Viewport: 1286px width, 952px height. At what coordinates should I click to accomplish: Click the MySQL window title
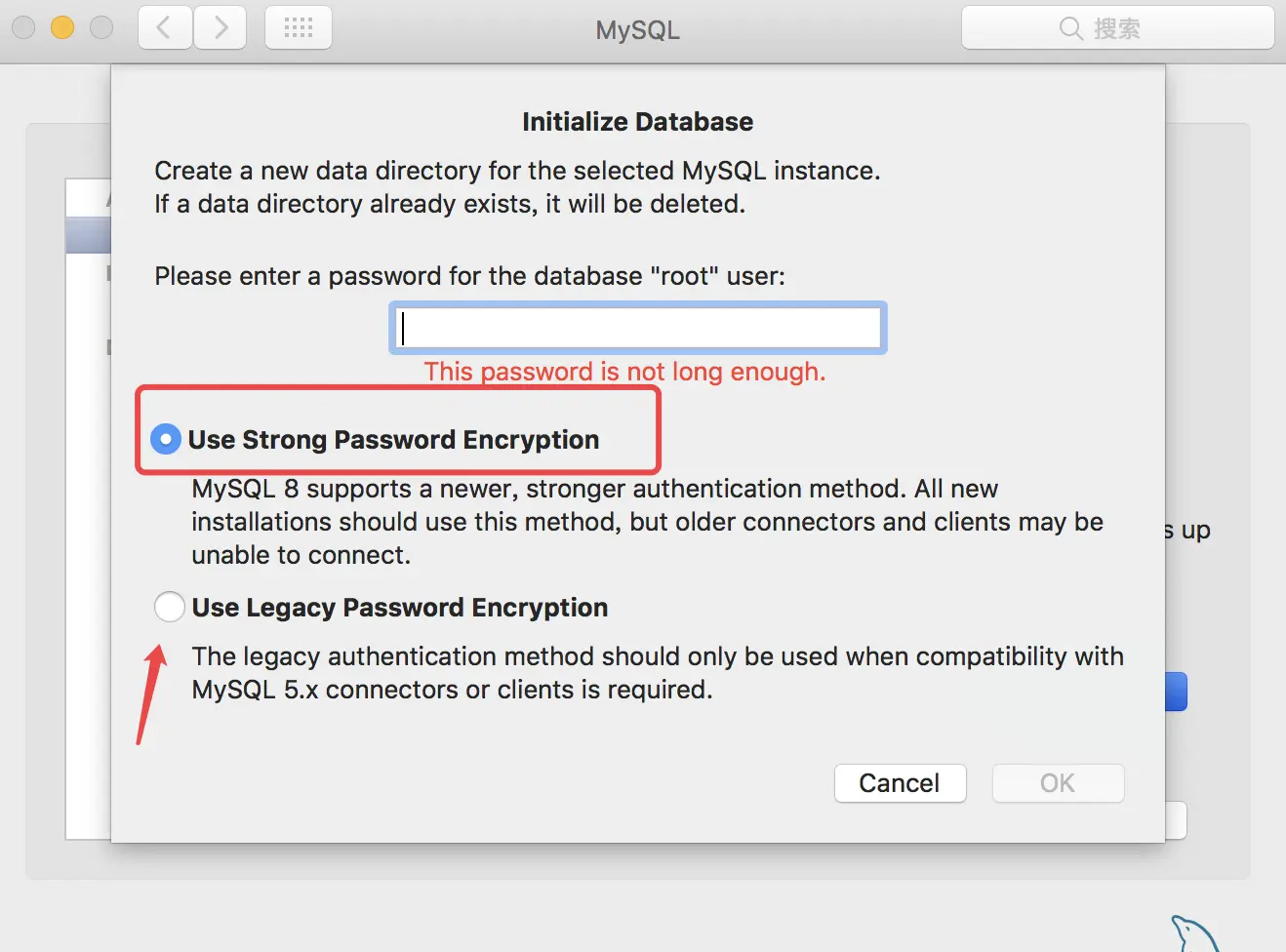pos(638,30)
